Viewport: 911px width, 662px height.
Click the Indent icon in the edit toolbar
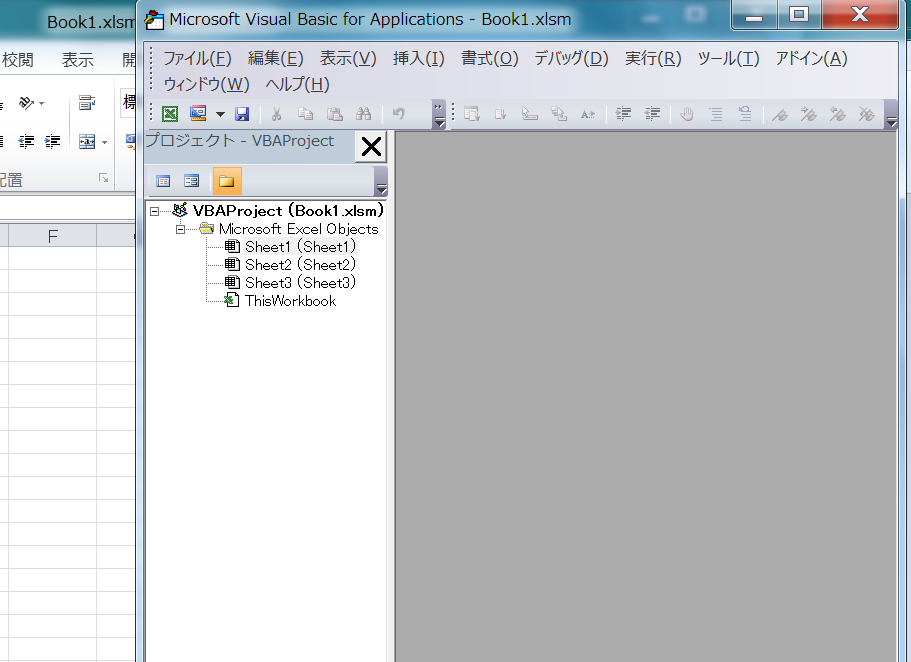(623, 114)
